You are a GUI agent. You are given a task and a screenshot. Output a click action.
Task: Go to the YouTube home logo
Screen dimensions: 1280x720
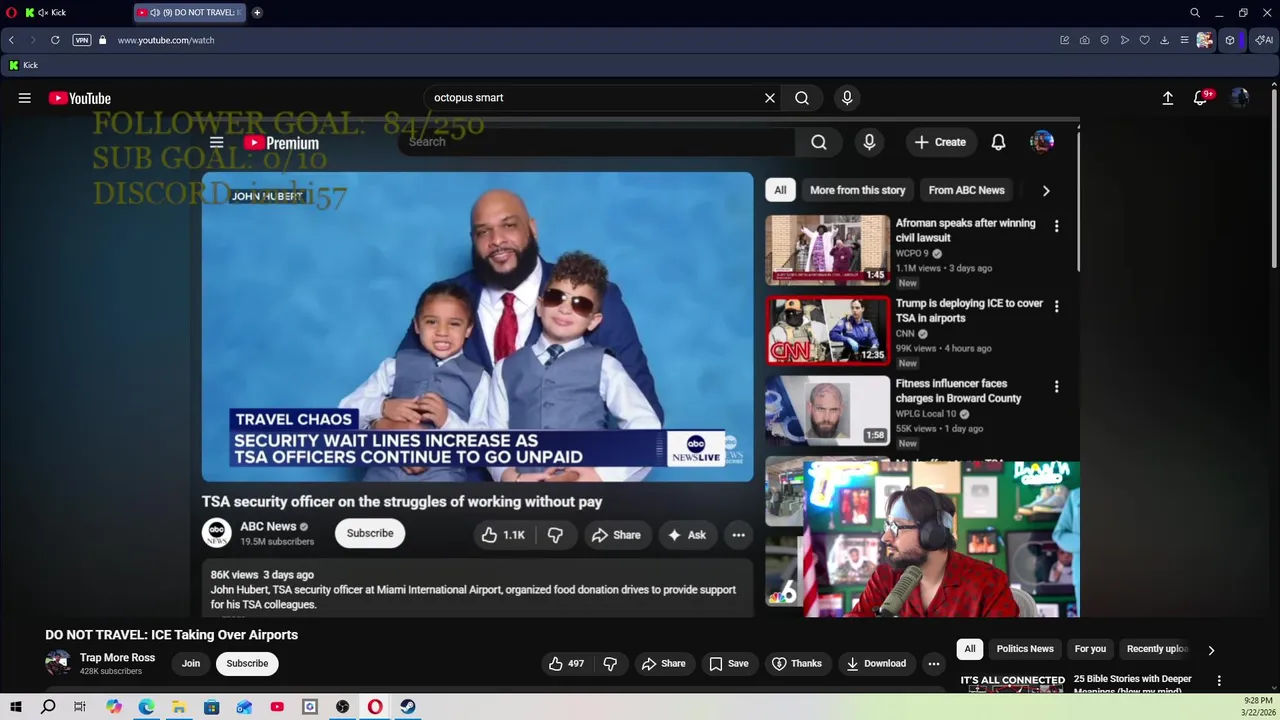pyautogui.click(x=80, y=98)
